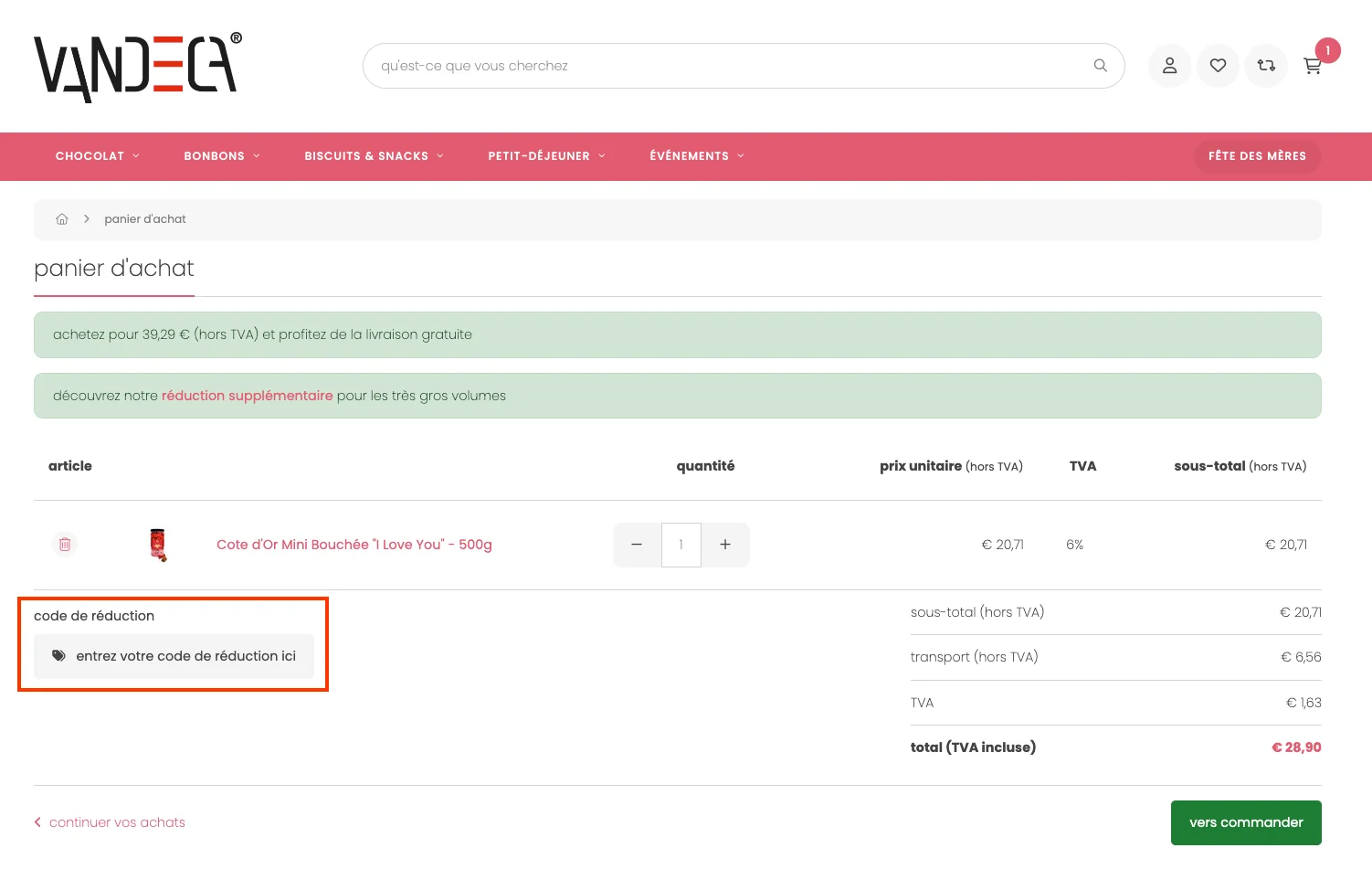This screenshot has width=1372, height=869.
Task: Click the "prix unitaire" column header
Action: coord(951,466)
